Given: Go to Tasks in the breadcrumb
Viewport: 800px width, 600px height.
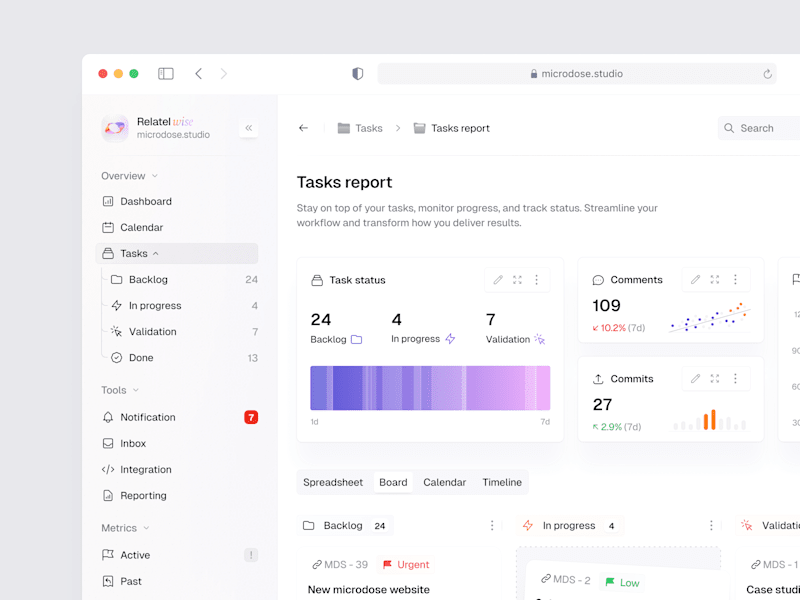Looking at the screenshot, I should pos(360,128).
